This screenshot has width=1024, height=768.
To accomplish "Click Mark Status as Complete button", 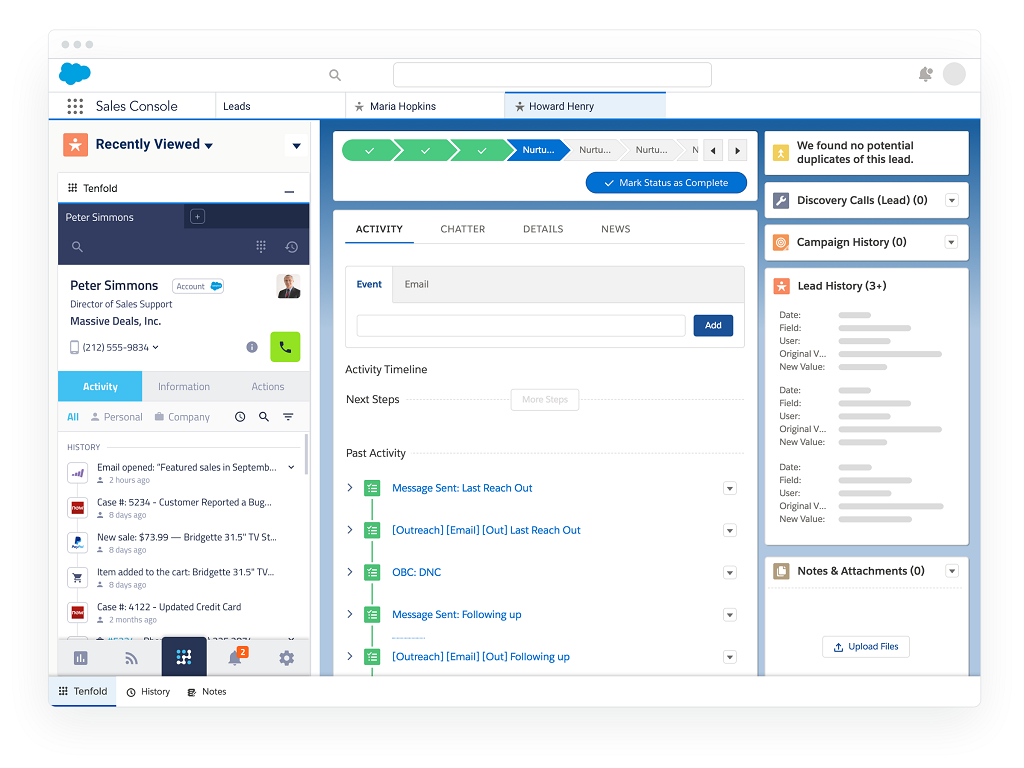I will [666, 183].
